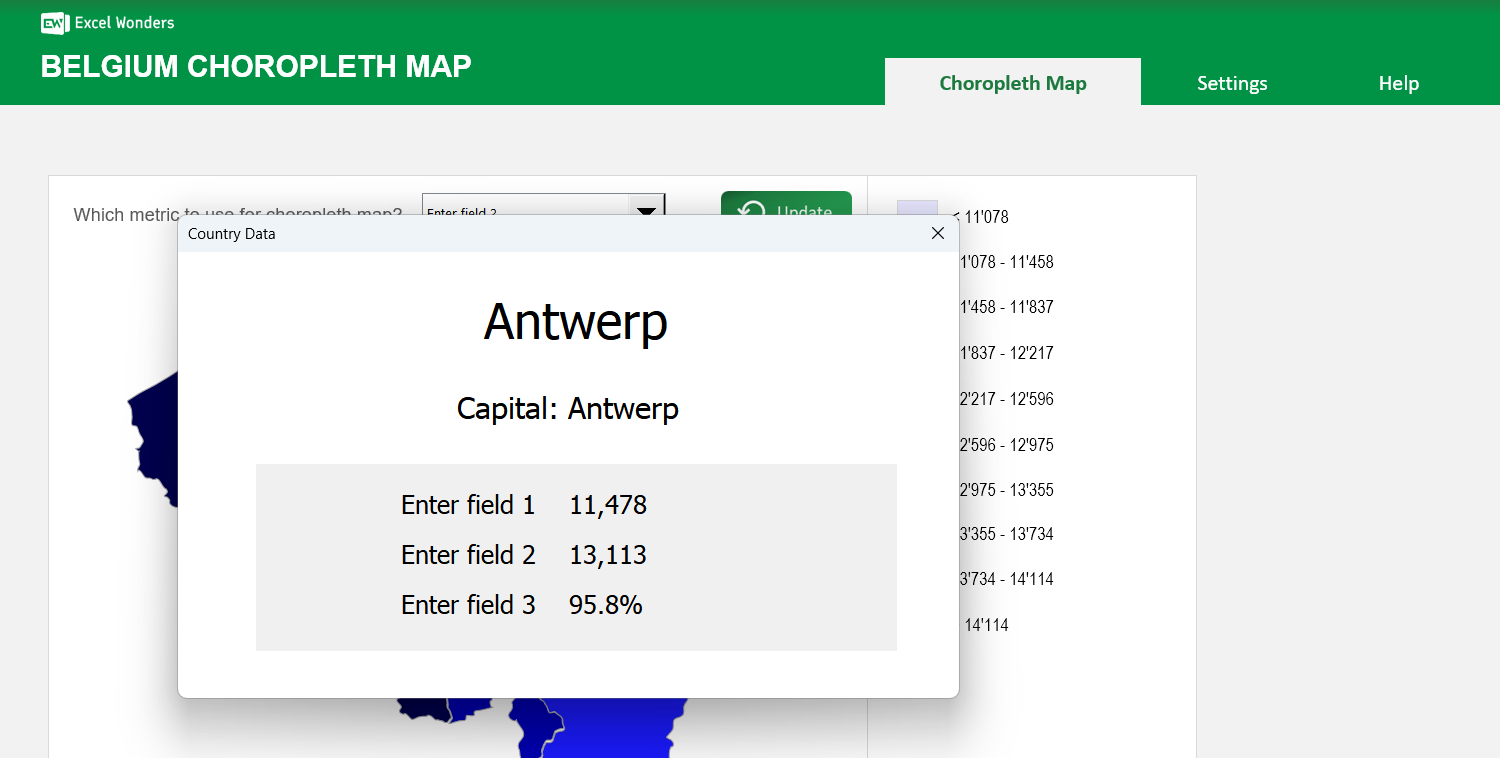Click the refresh icon inside the Update button
1500x758 pixels.
pyautogui.click(x=751, y=211)
